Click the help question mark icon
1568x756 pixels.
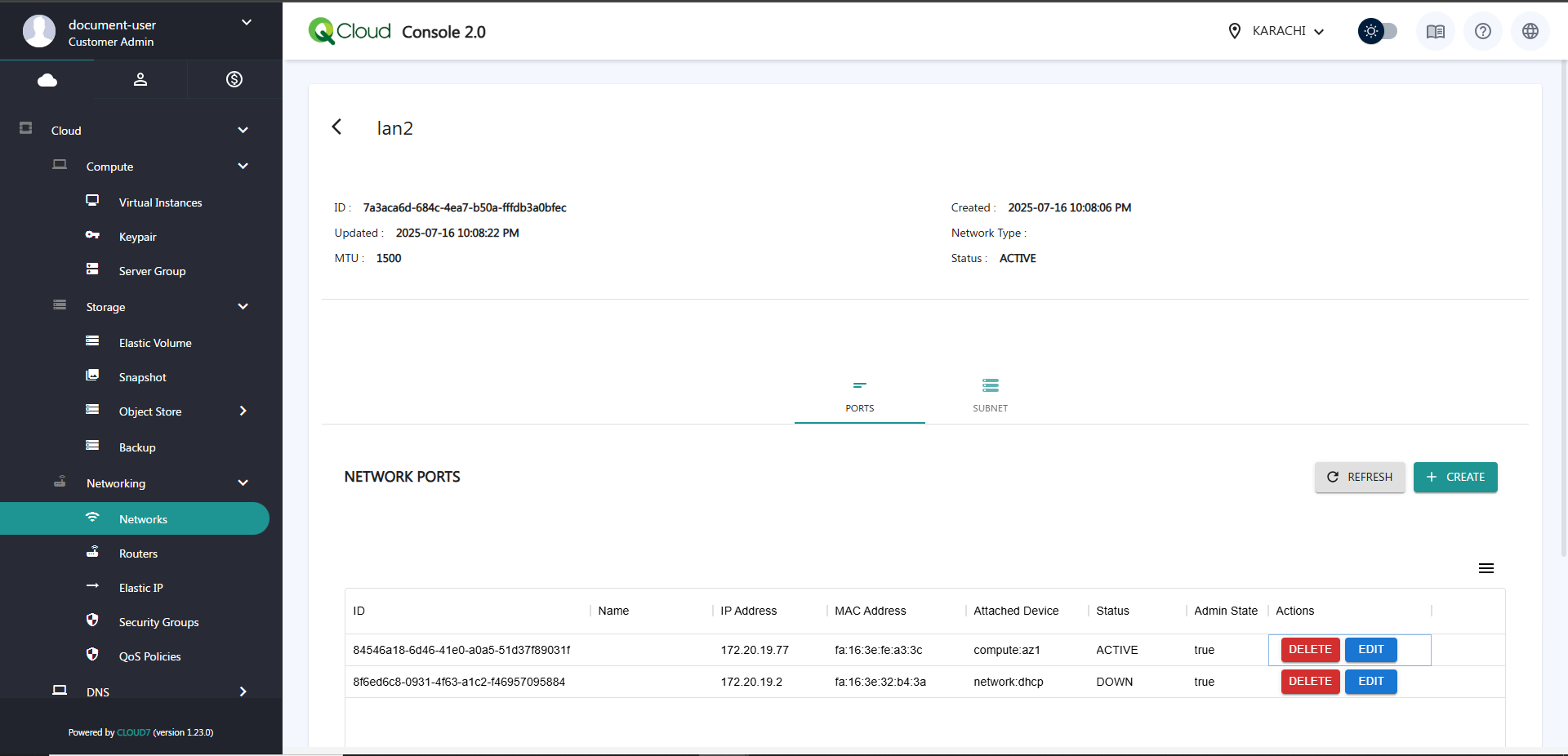pos(1482,32)
